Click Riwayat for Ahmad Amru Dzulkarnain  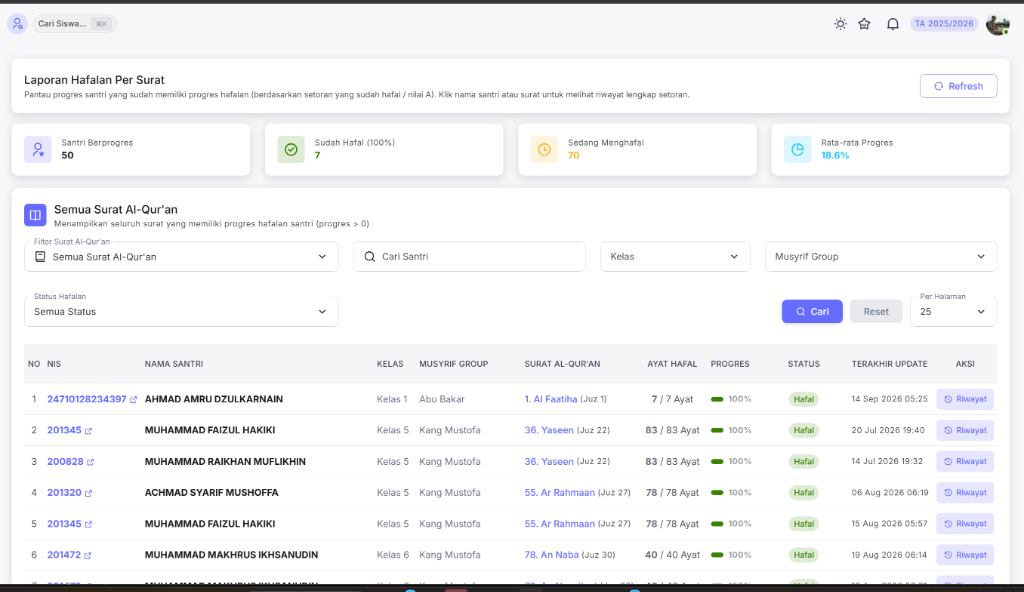(x=965, y=399)
